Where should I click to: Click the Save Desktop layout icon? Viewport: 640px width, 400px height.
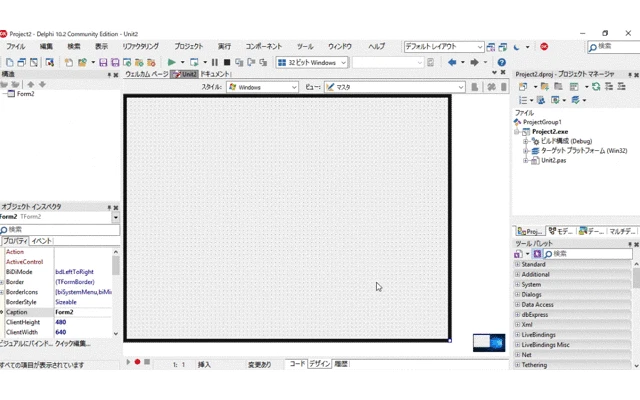pos(491,47)
